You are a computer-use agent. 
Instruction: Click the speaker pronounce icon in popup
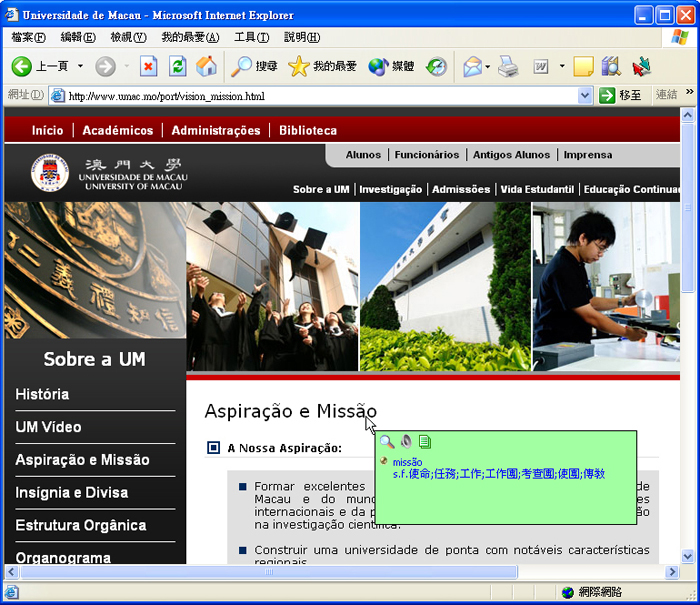coord(406,442)
